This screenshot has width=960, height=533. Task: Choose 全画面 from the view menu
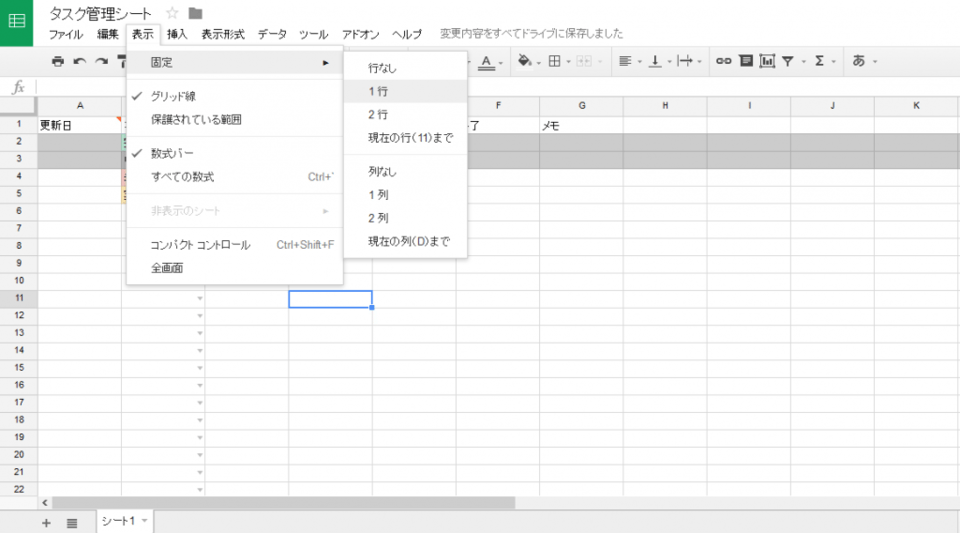[167, 268]
